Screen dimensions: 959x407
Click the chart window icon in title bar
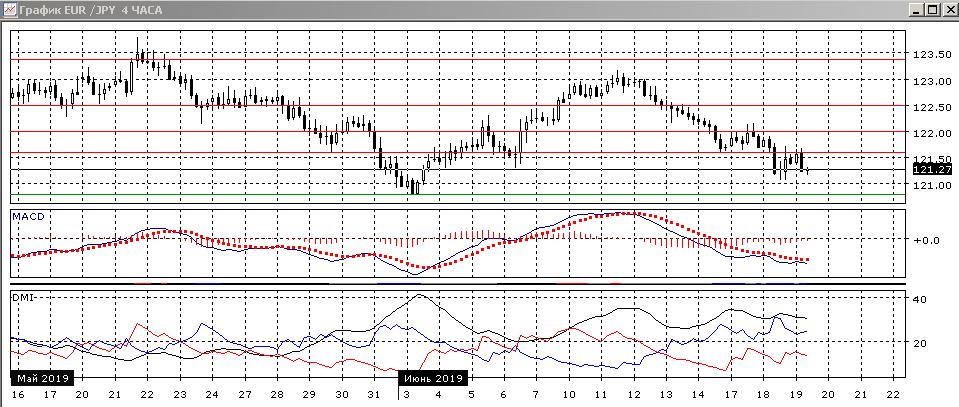click(x=9, y=9)
